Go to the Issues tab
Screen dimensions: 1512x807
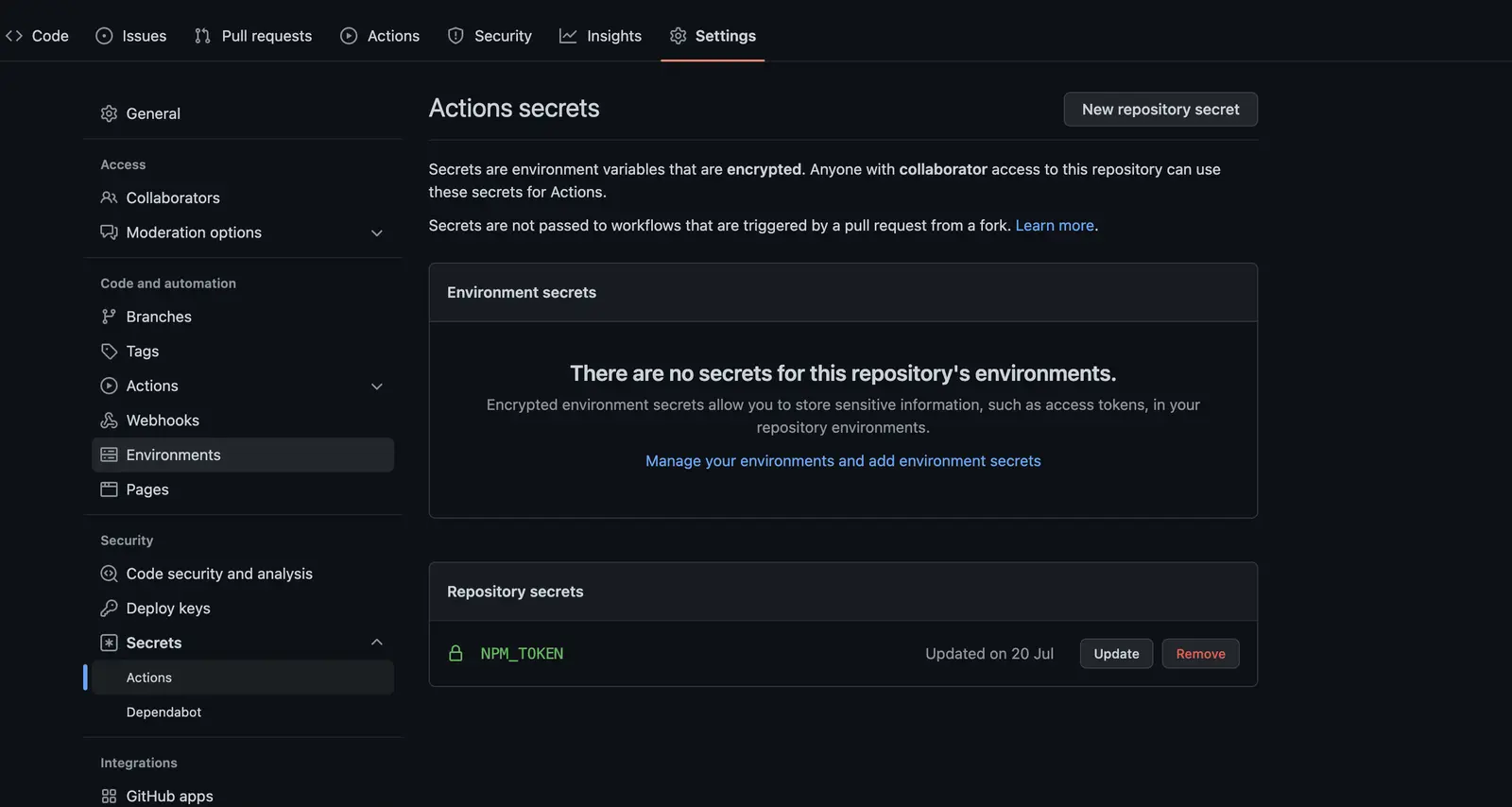point(131,36)
